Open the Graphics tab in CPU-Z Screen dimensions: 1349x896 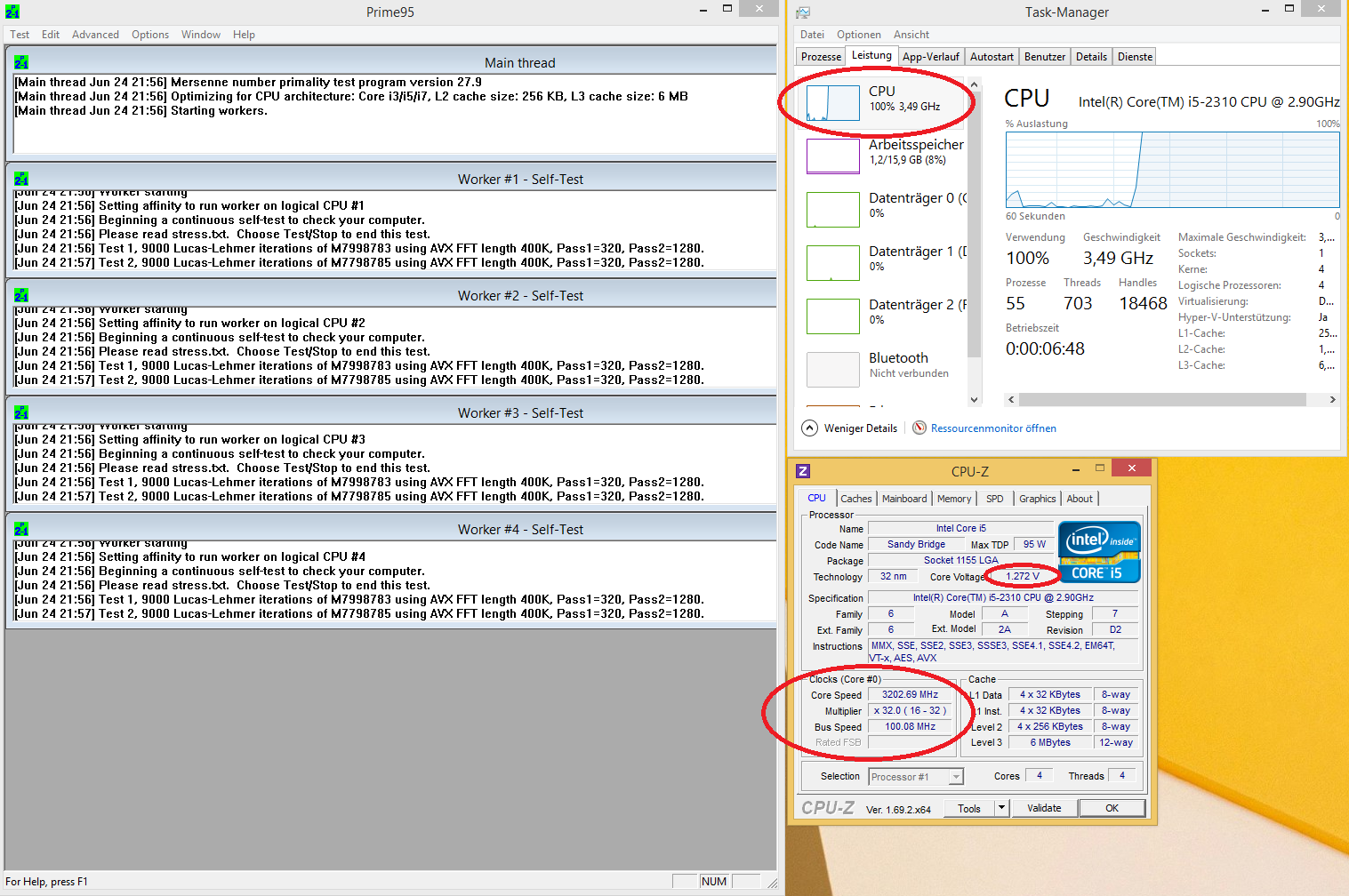pyautogui.click(x=1038, y=499)
